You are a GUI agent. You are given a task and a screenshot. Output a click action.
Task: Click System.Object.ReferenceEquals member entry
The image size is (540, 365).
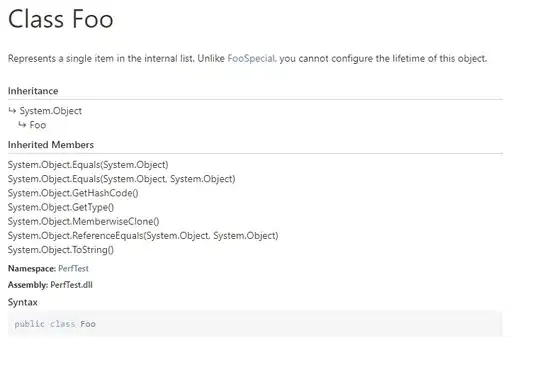(143, 236)
